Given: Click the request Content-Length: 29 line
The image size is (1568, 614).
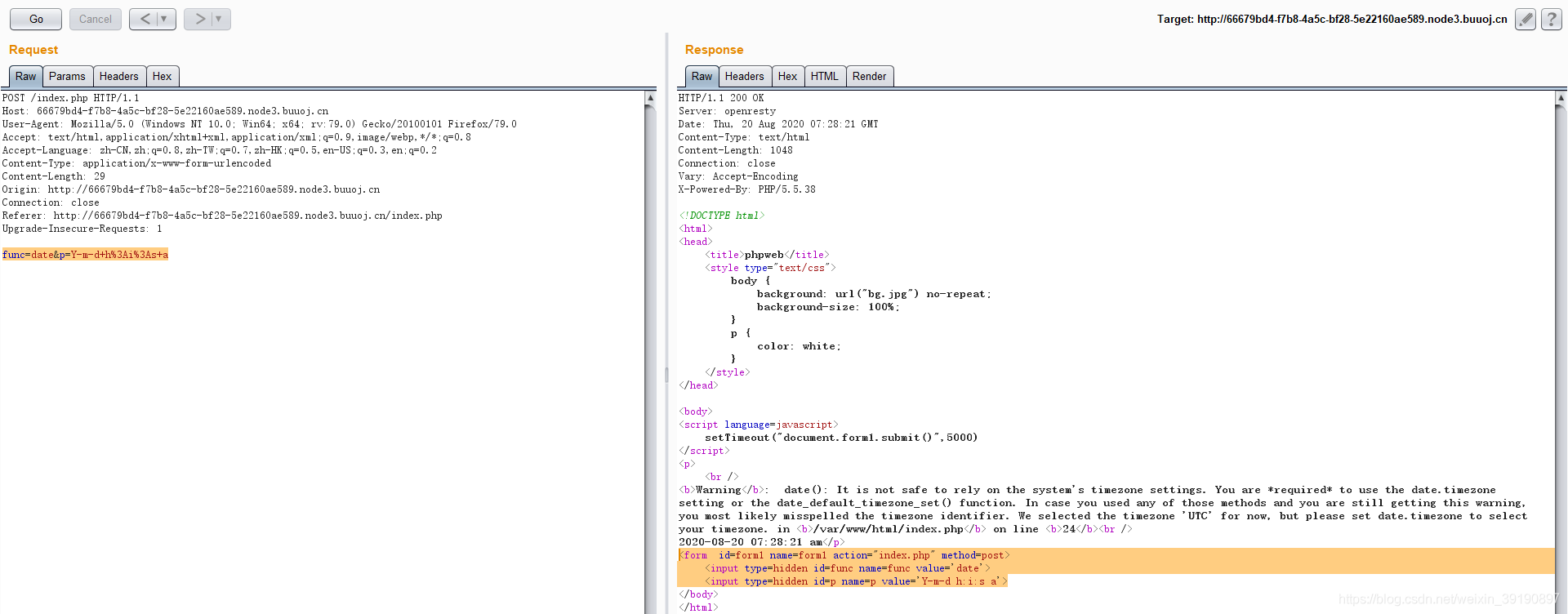Looking at the screenshot, I should tap(54, 176).
